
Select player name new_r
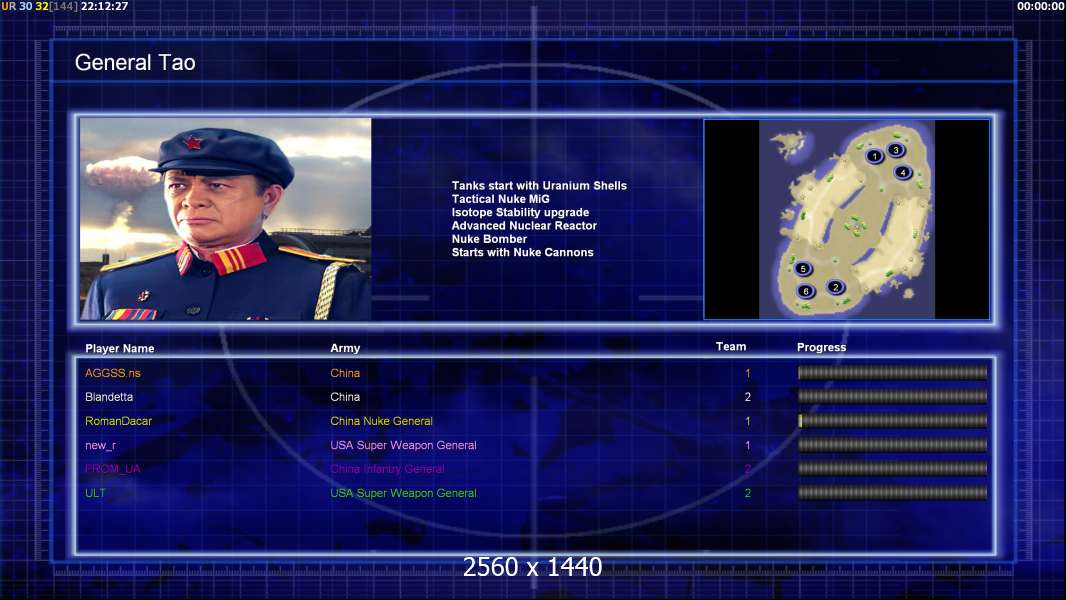click(101, 446)
